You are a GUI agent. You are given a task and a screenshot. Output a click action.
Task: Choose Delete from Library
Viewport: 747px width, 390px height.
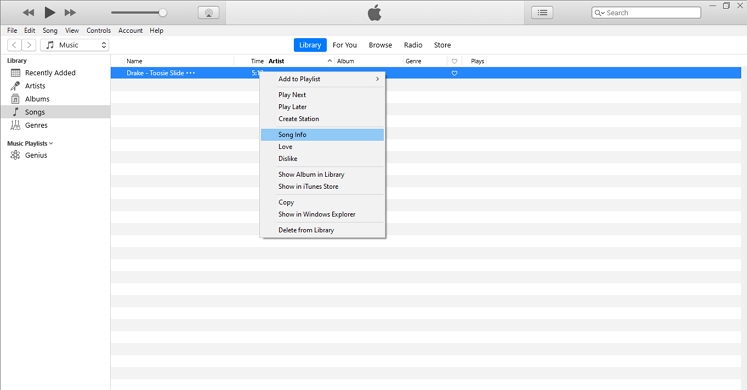coord(323,230)
